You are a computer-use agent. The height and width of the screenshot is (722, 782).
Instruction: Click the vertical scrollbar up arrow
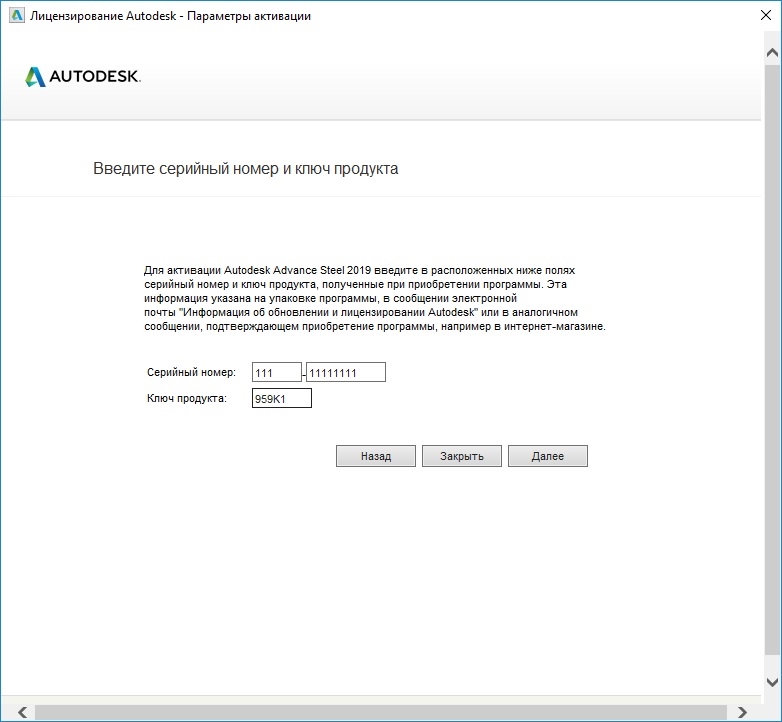click(772, 52)
